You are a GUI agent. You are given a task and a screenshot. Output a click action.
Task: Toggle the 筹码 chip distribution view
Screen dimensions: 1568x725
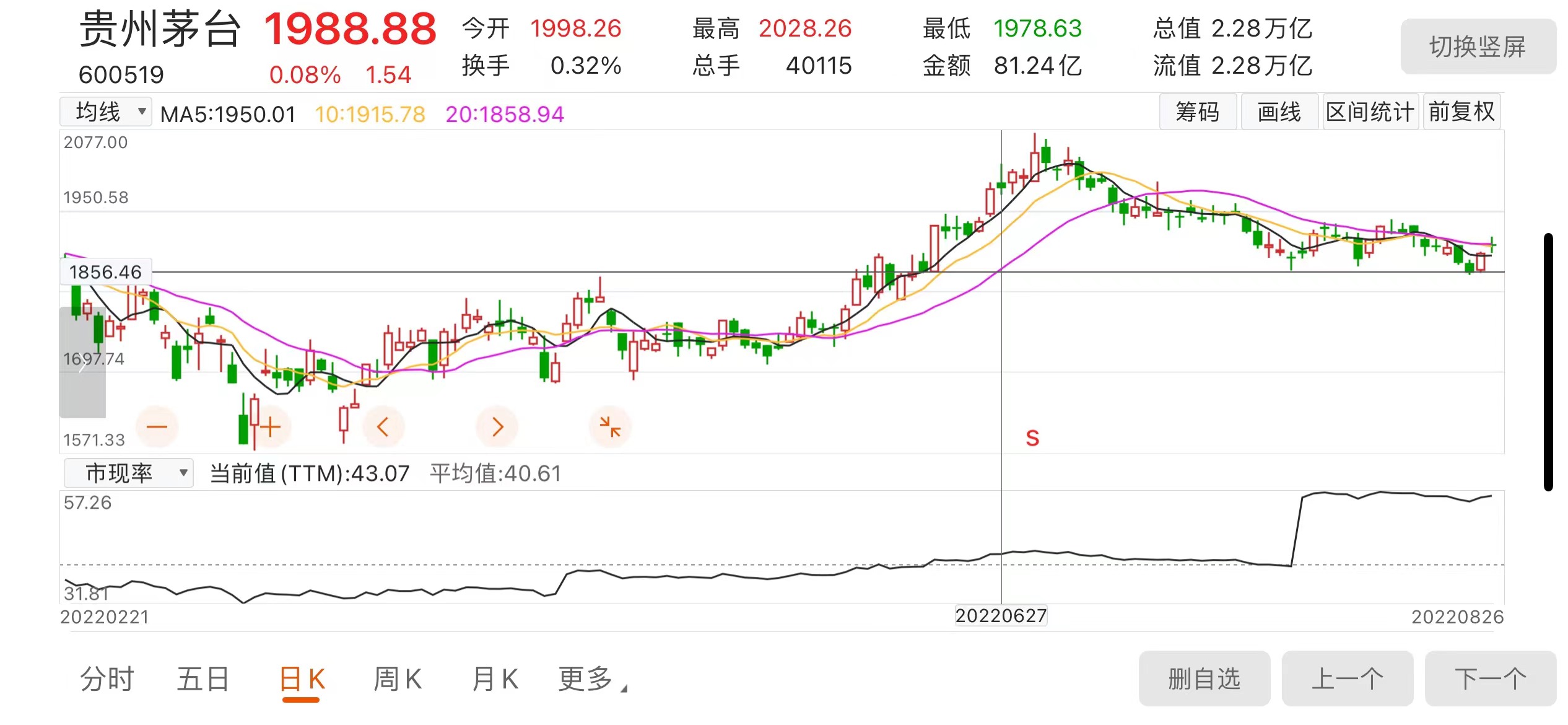click(1197, 112)
